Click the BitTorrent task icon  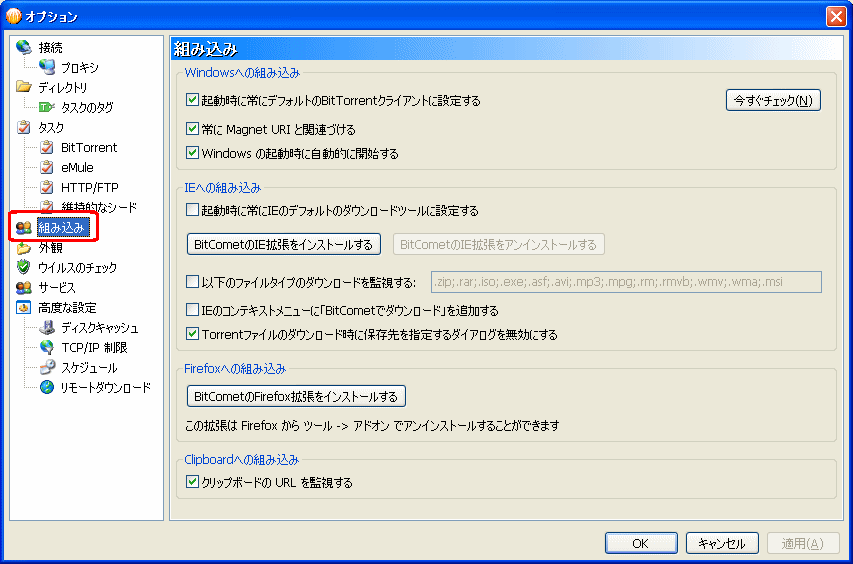47,147
